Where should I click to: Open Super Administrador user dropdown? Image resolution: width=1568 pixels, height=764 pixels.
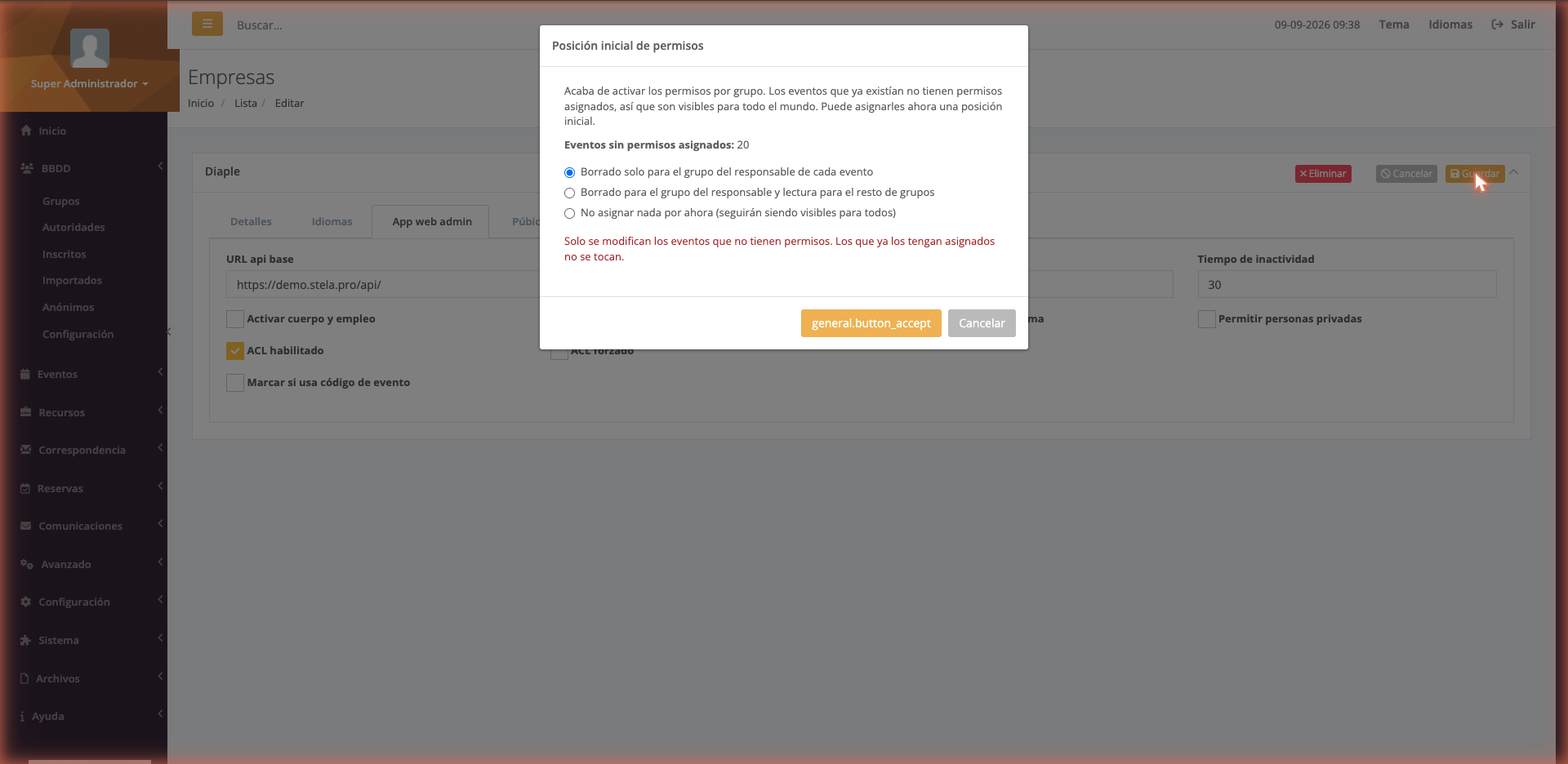90,83
